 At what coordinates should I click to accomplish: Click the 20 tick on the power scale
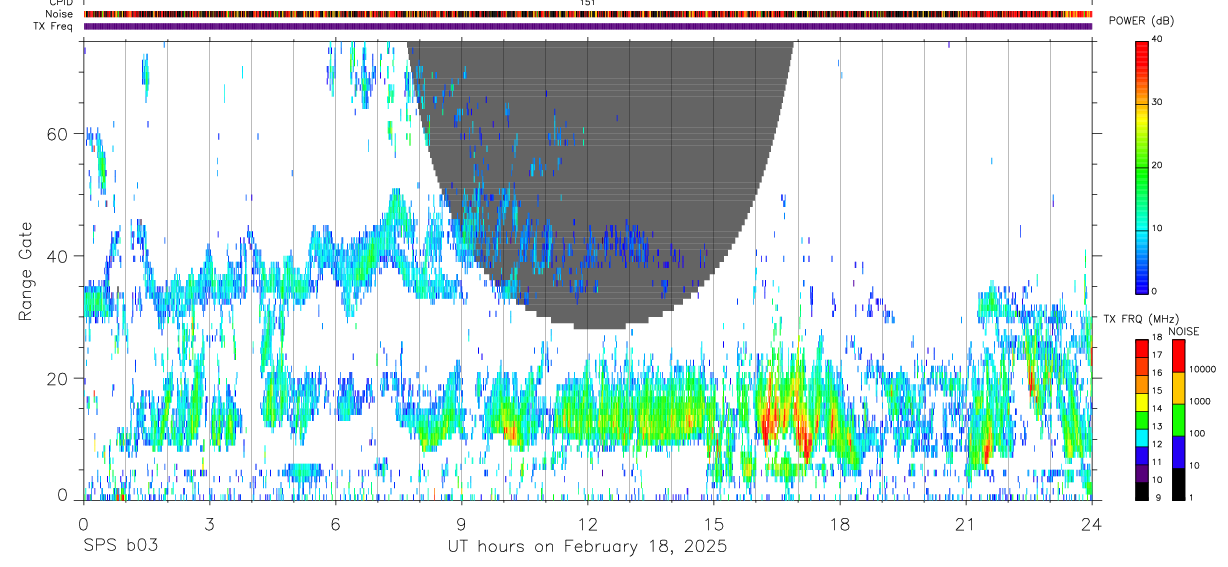click(x=1157, y=165)
